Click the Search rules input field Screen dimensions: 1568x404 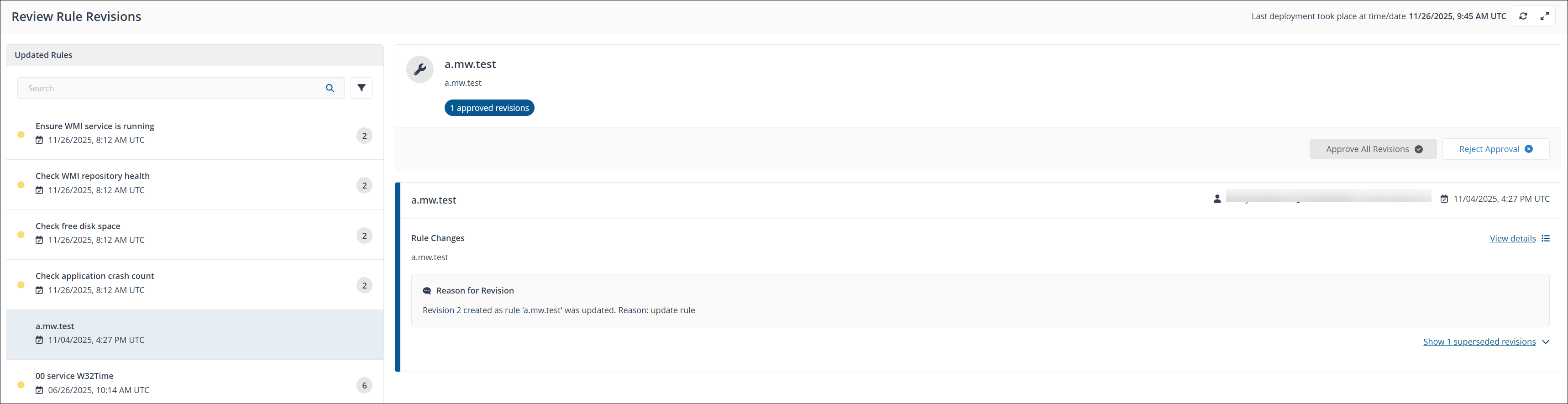pos(173,88)
